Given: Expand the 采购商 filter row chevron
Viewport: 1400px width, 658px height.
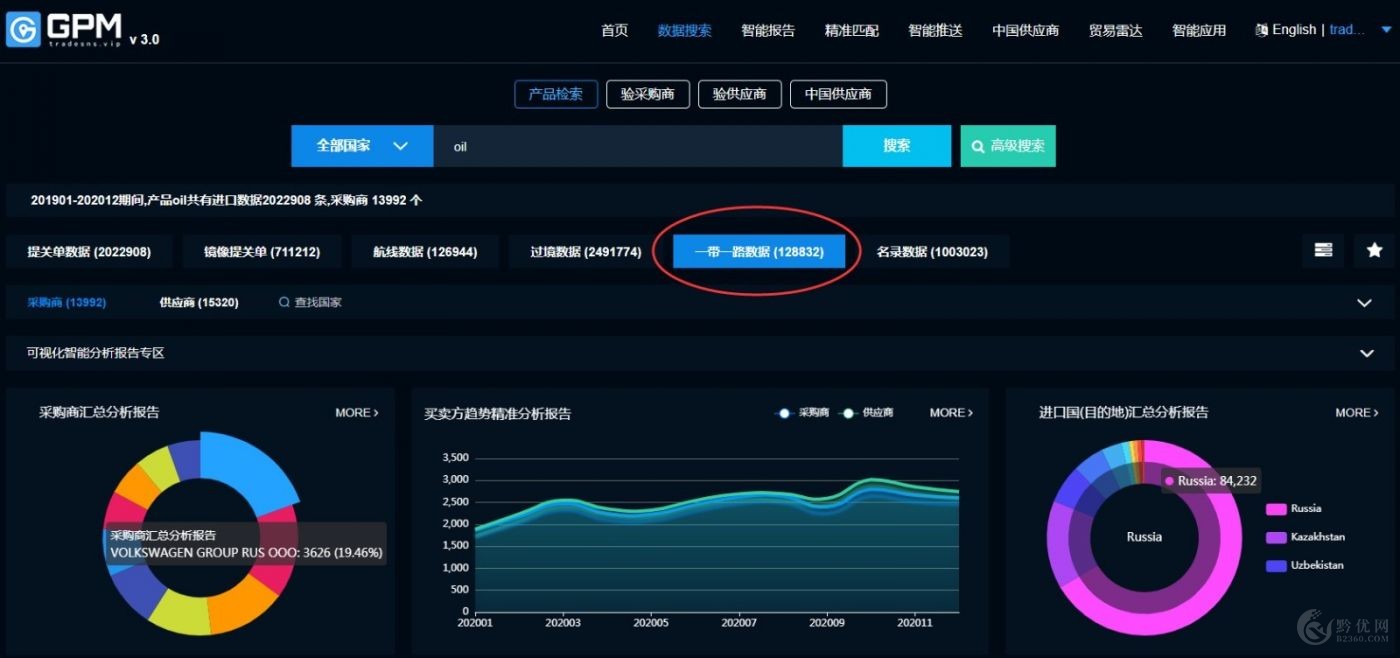Looking at the screenshot, I should (1364, 303).
